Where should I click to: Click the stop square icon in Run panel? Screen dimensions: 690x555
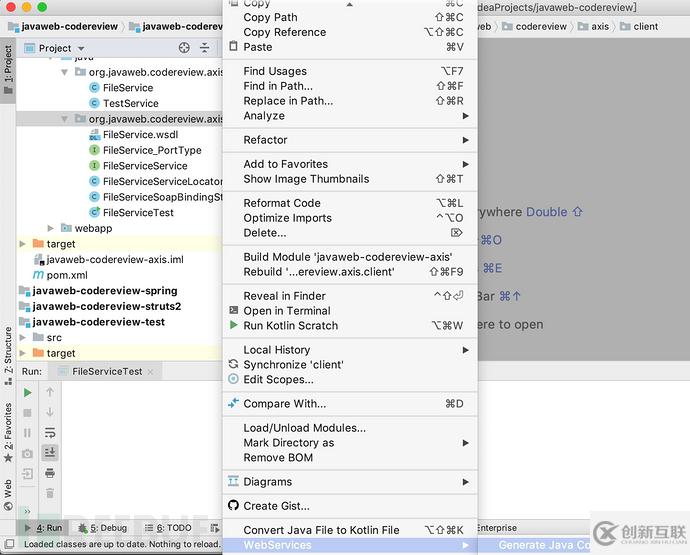tap(27, 413)
